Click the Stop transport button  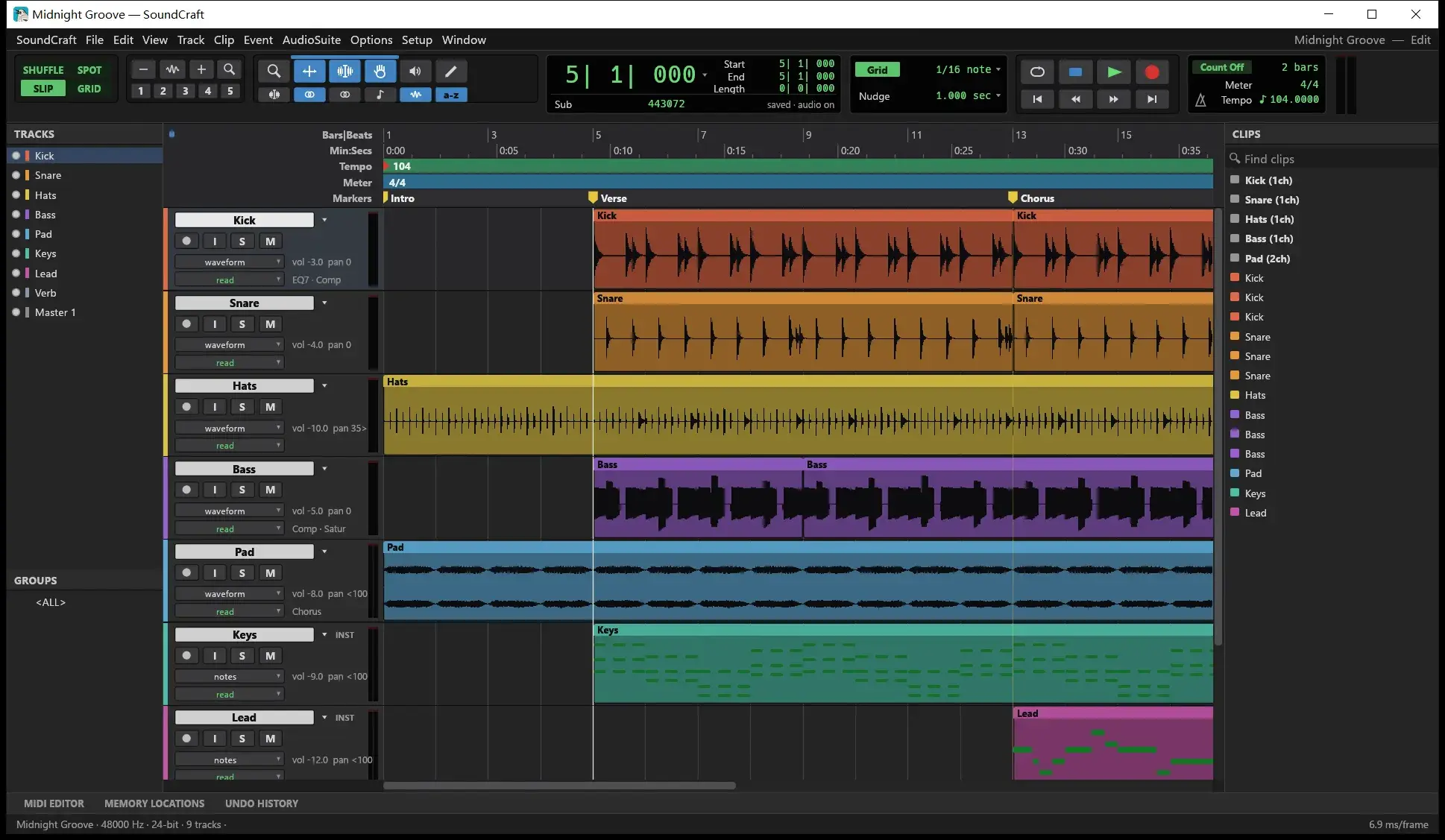point(1075,72)
